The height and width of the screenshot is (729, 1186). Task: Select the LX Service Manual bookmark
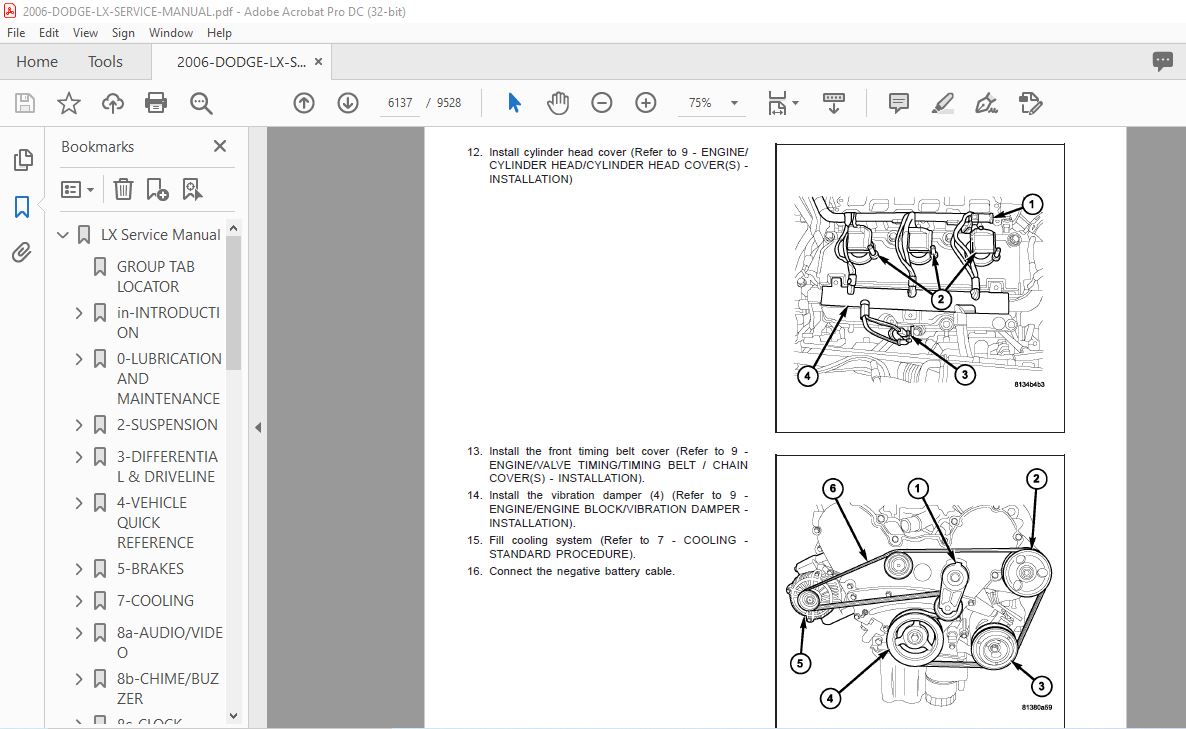click(x=160, y=235)
